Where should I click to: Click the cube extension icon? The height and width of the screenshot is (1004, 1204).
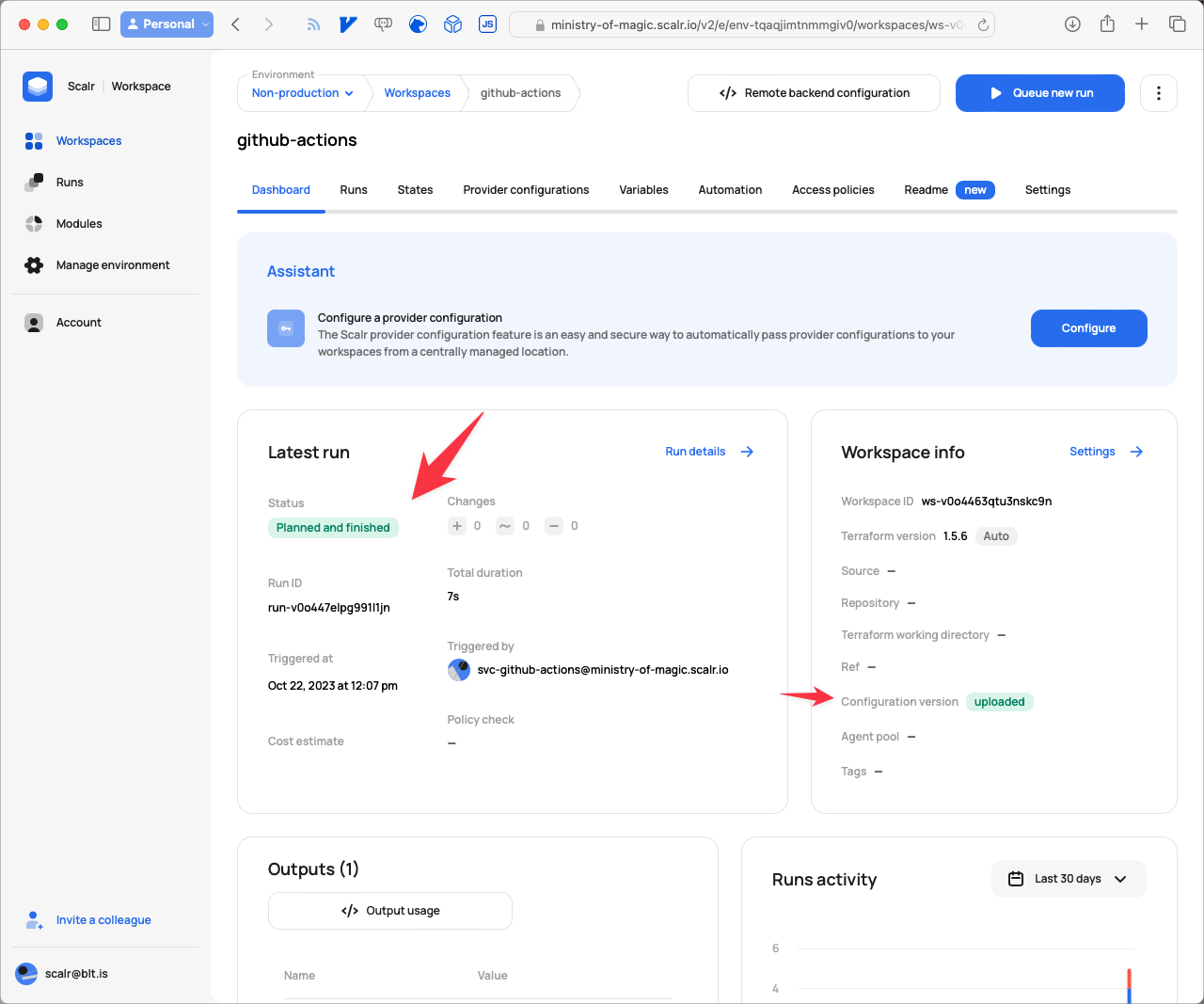452,24
